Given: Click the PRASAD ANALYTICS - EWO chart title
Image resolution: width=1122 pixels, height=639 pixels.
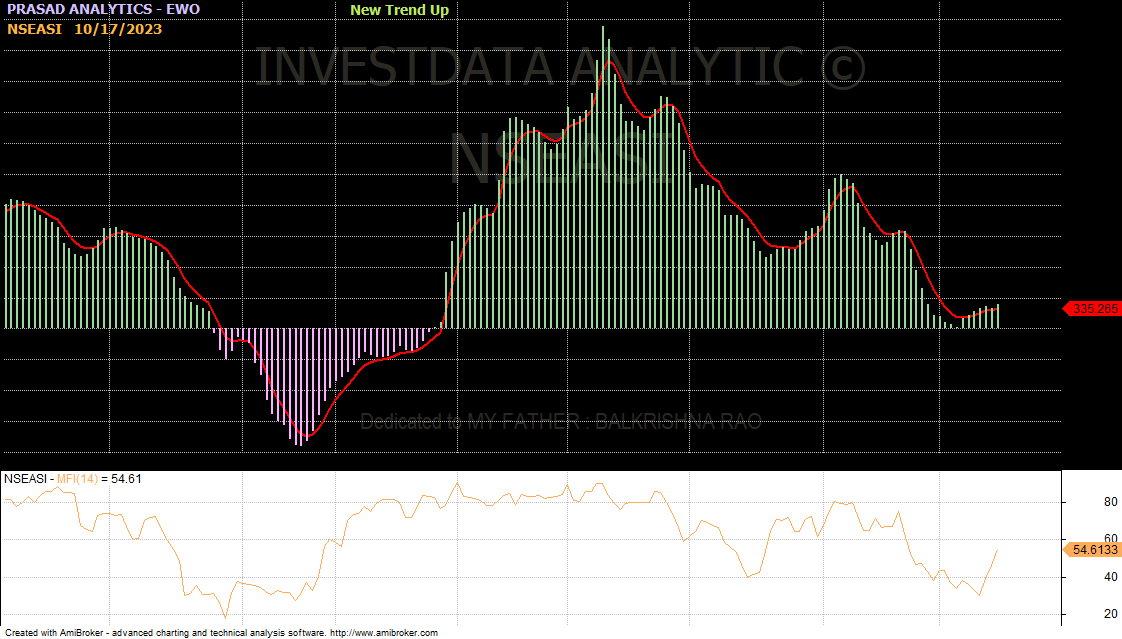Looking at the screenshot, I should tap(103, 9).
